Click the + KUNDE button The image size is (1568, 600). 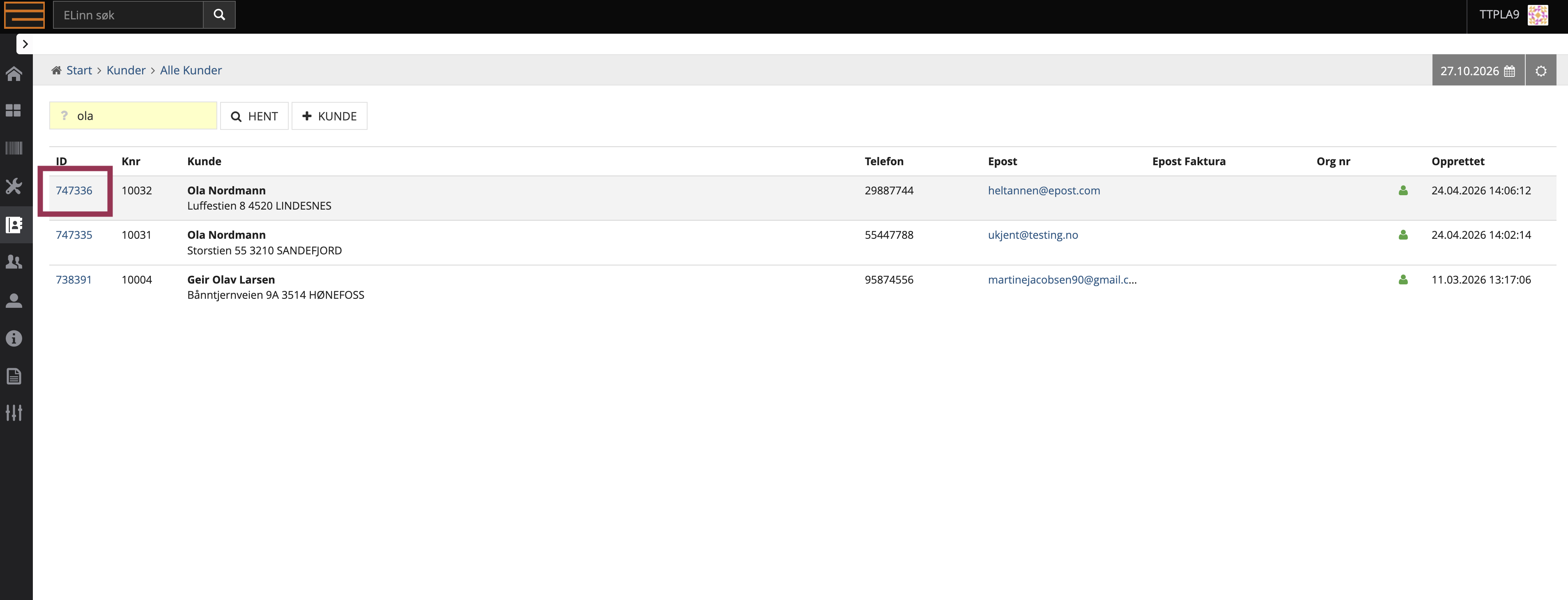[329, 116]
